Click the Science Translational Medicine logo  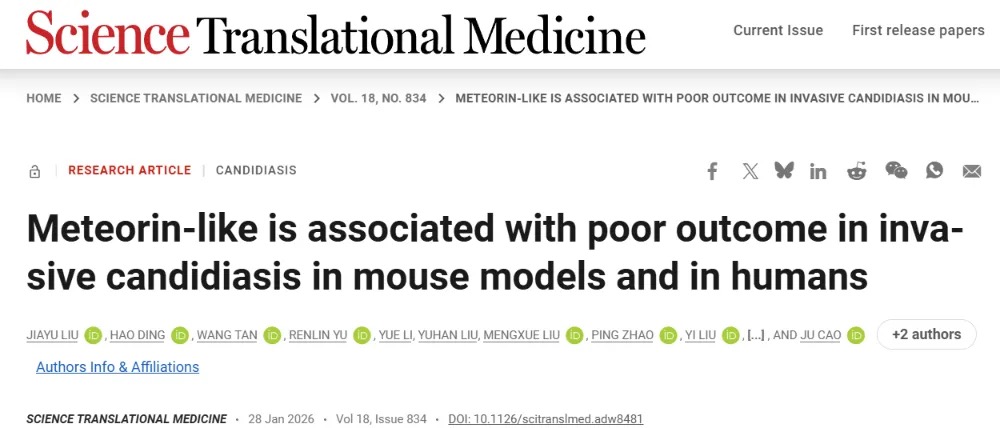(335, 34)
